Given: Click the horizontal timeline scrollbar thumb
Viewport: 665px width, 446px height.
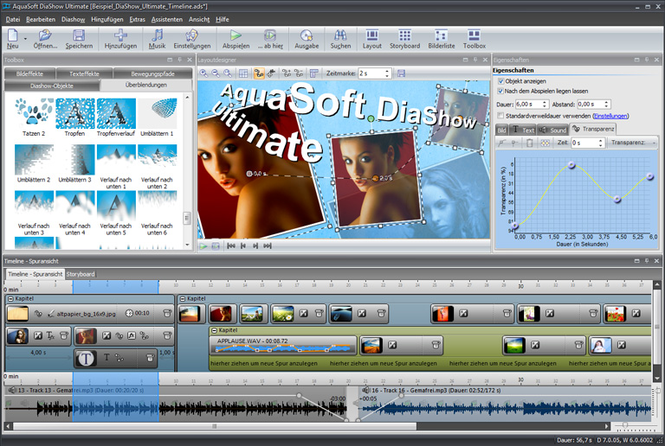Looking at the screenshot, I should (215, 426).
